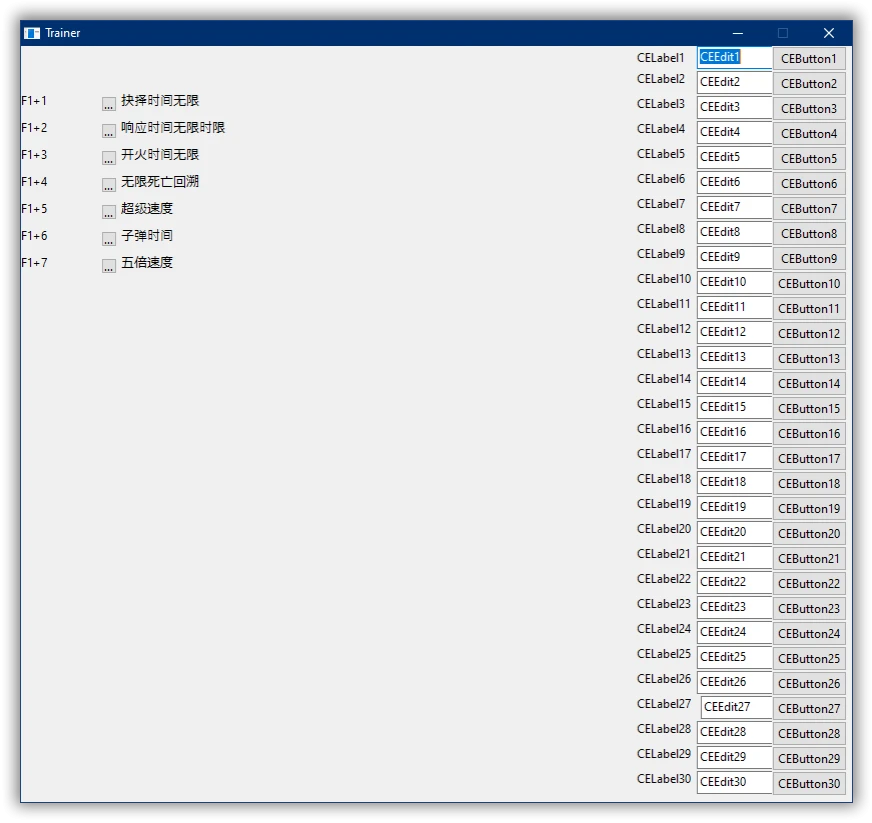Click CEButton2
Image resolution: width=872 pixels, height=823 pixels.
pyautogui.click(x=809, y=83)
